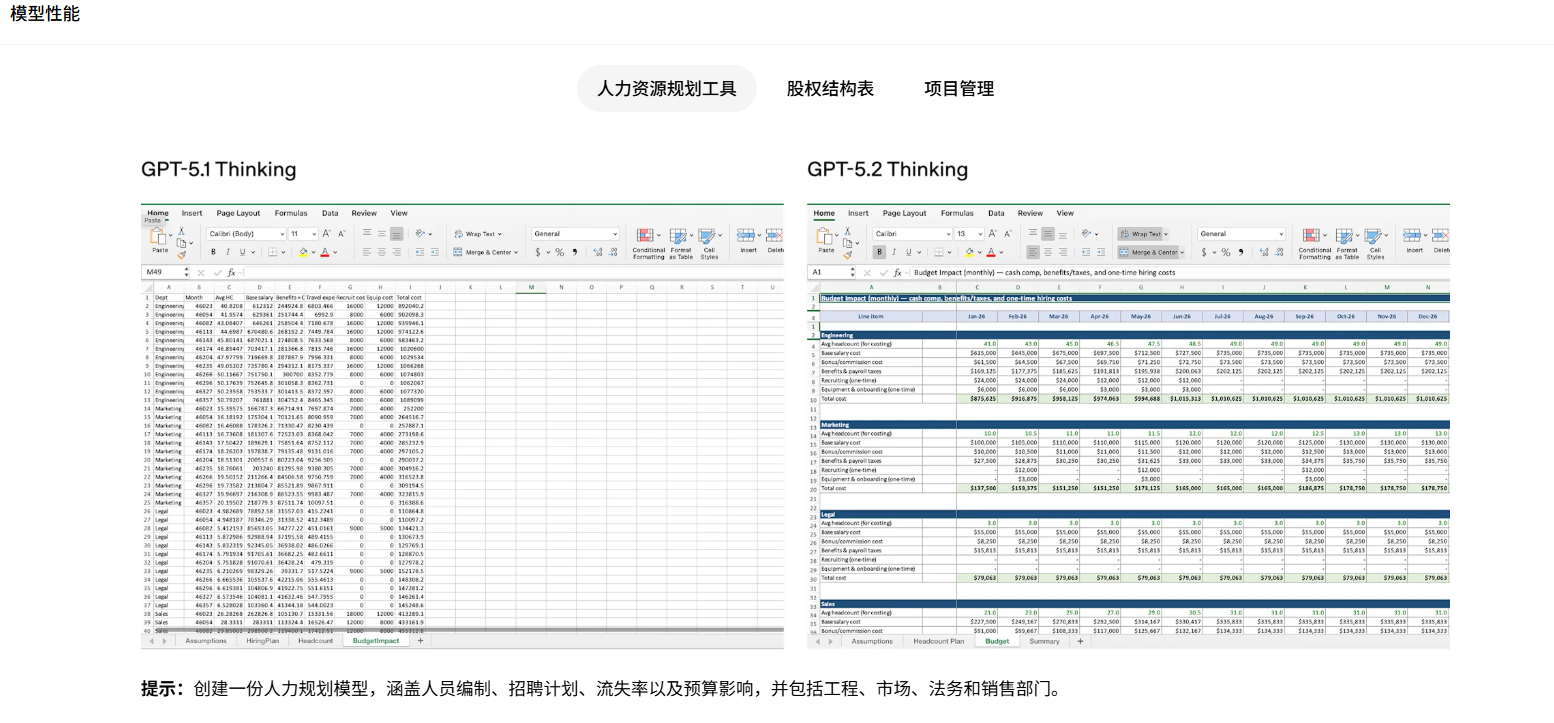Select the red Font Color swatch
The image size is (1554, 723).
[x=991, y=252]
